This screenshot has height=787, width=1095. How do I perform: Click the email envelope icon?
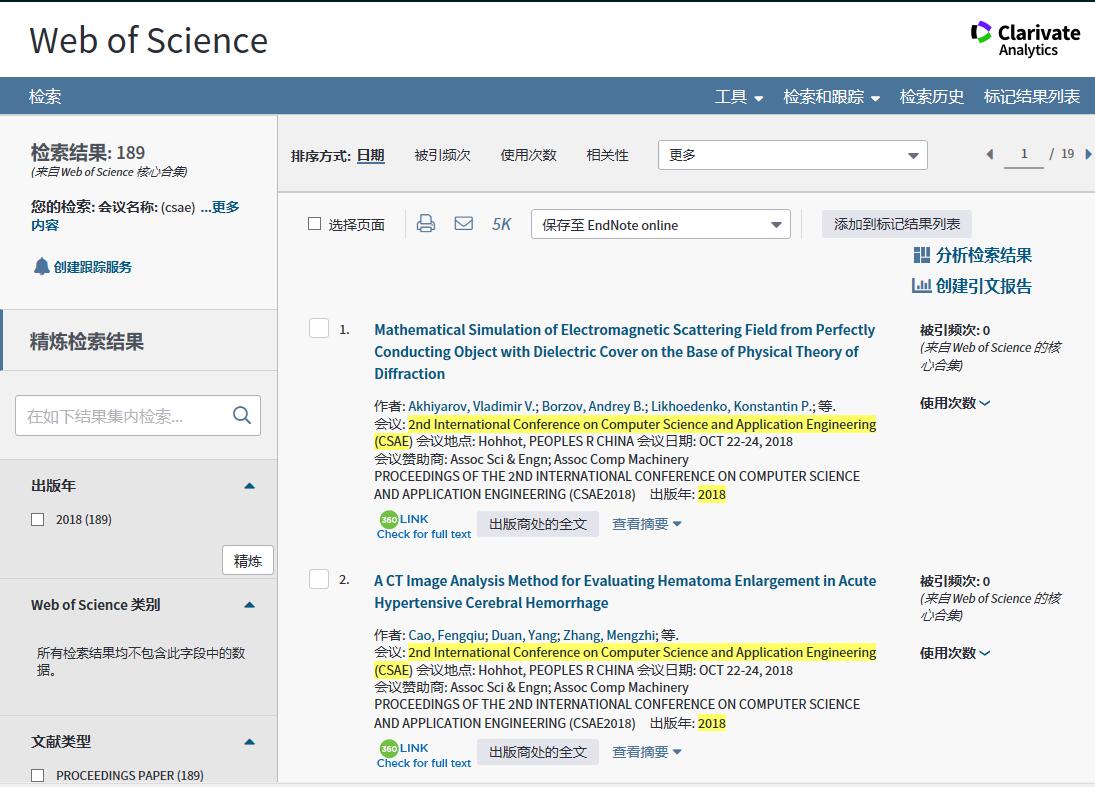pyautogui.click(x=464, y=224)
